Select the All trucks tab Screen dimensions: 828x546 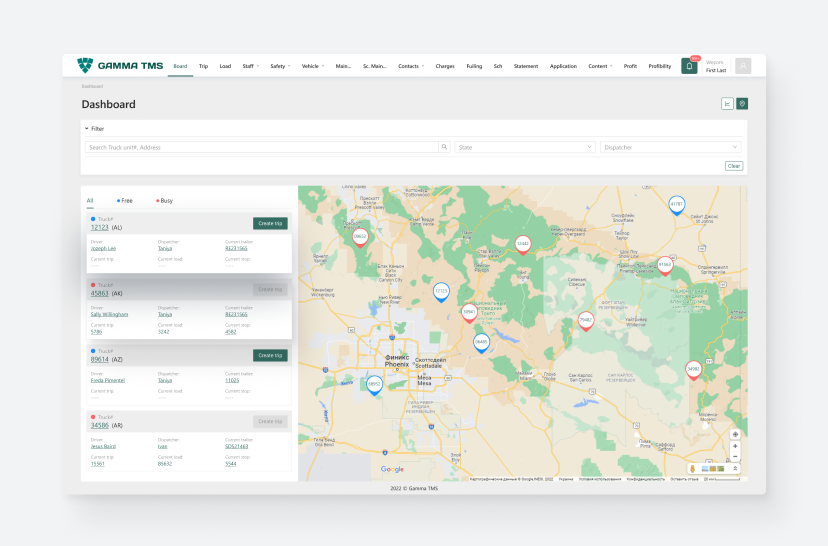[89, 201]
